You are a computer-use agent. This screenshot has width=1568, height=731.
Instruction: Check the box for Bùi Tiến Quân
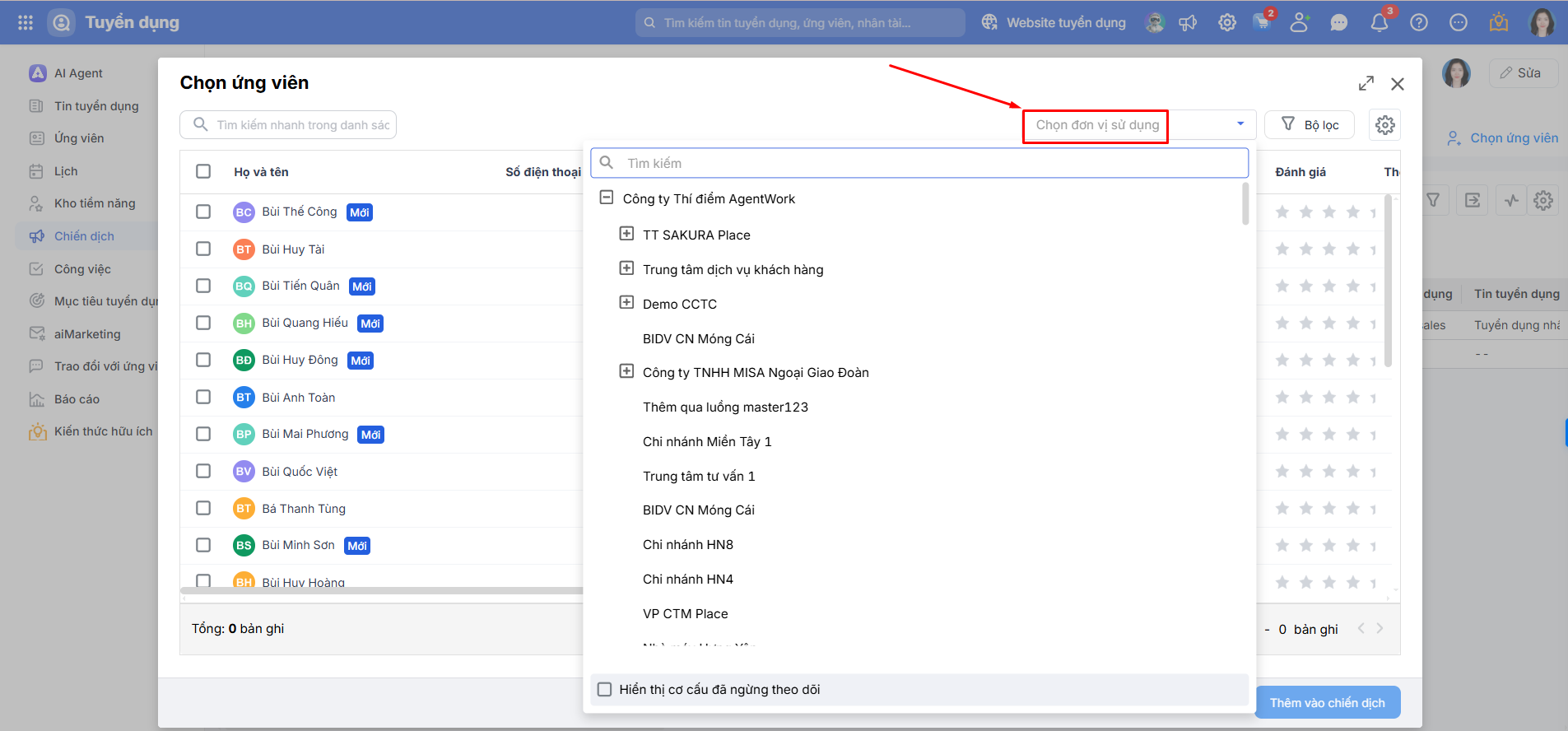(x=203, y=286)
